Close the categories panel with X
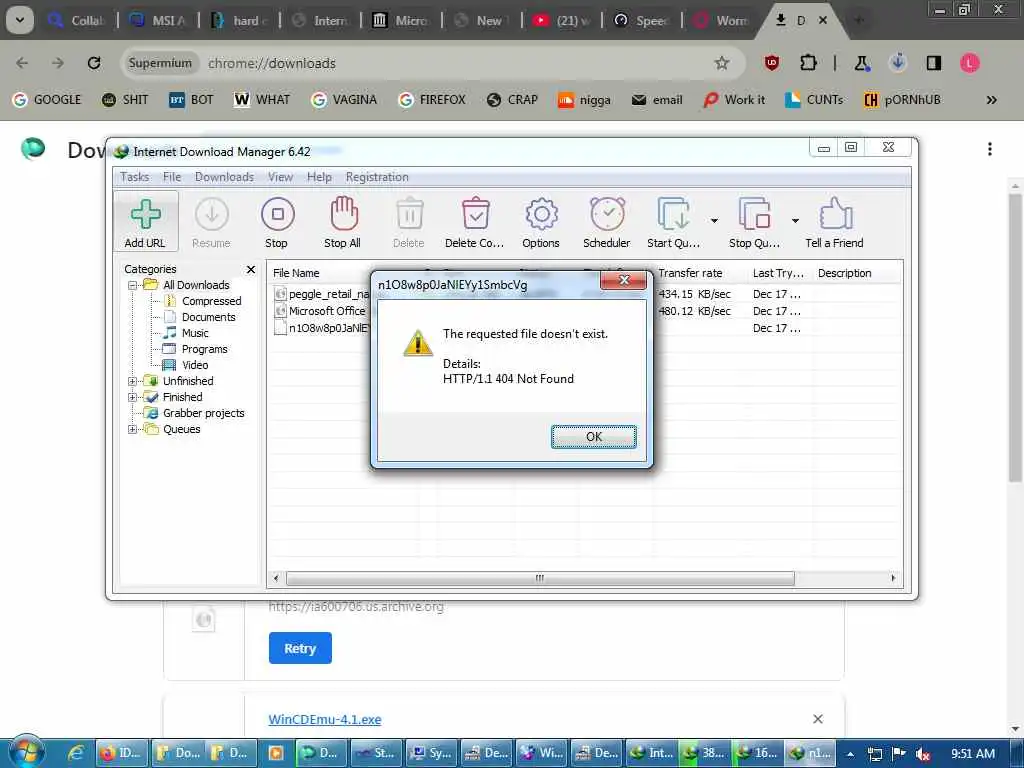The width and height of the screenshot is (1024, 768). [251, 270]
